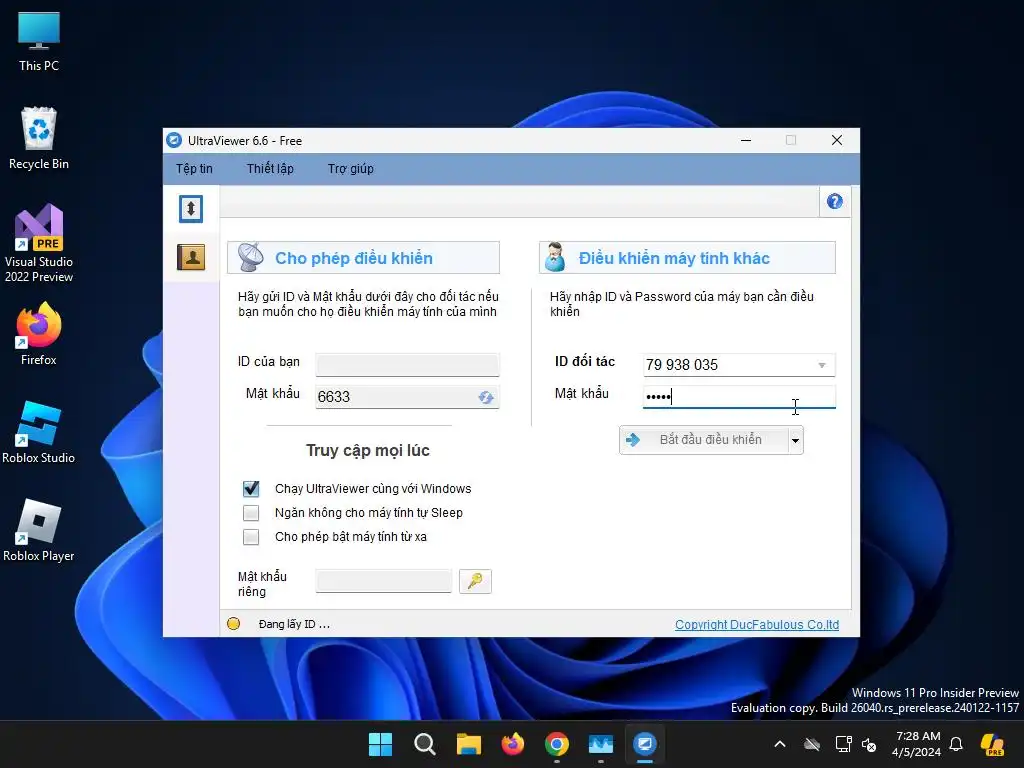Click the key icon for private password
This screenshot has width=1024, height=768.
(x=475, y=581)
